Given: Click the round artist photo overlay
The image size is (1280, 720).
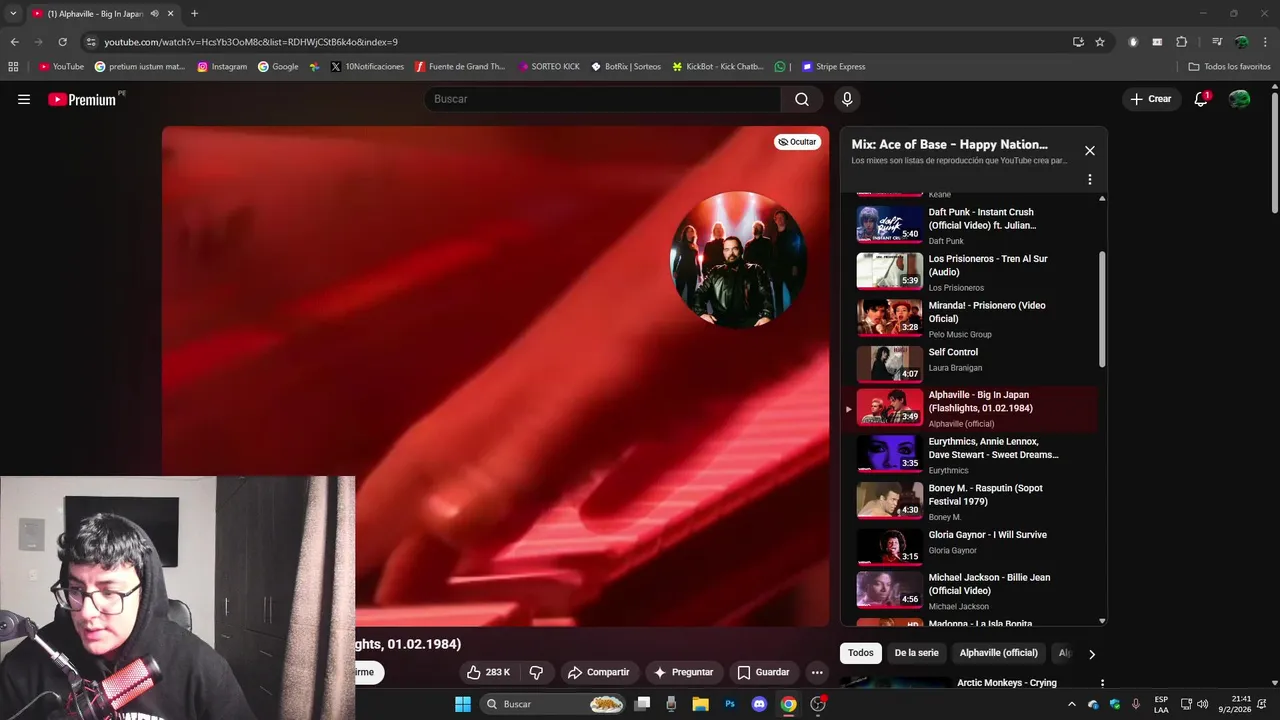Looking at the screenshot, I should (739, 259).
